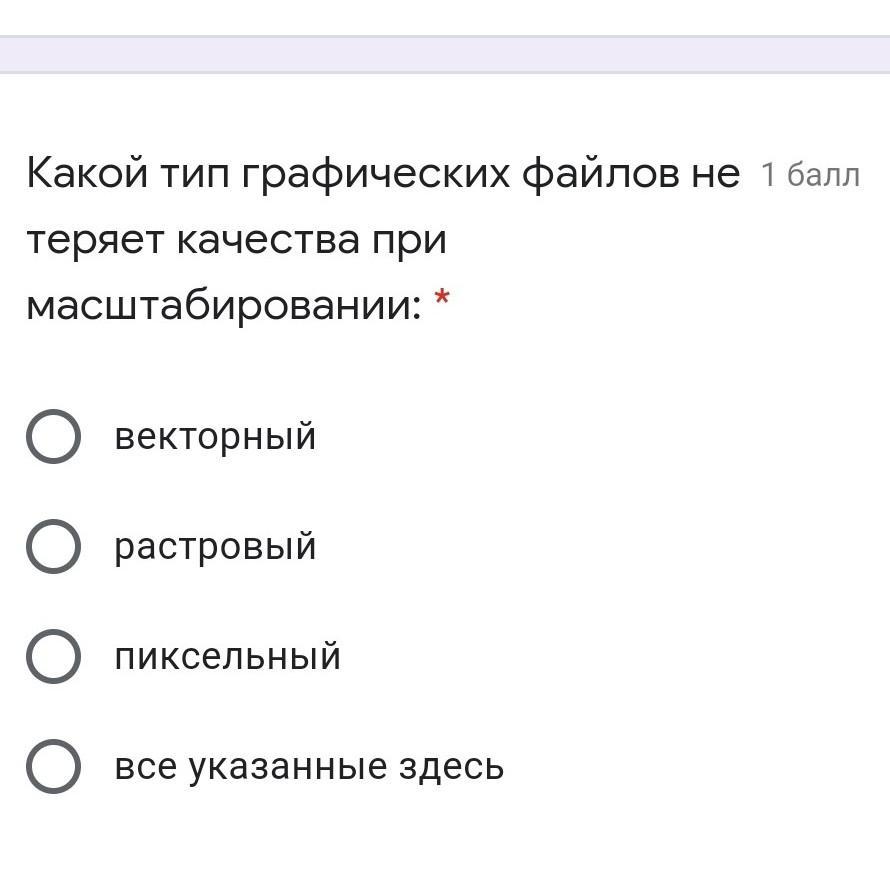The height and width of the screenshot is (885, 890).
Task: Click the пиксельный answer label text
Action: [227, 657]
